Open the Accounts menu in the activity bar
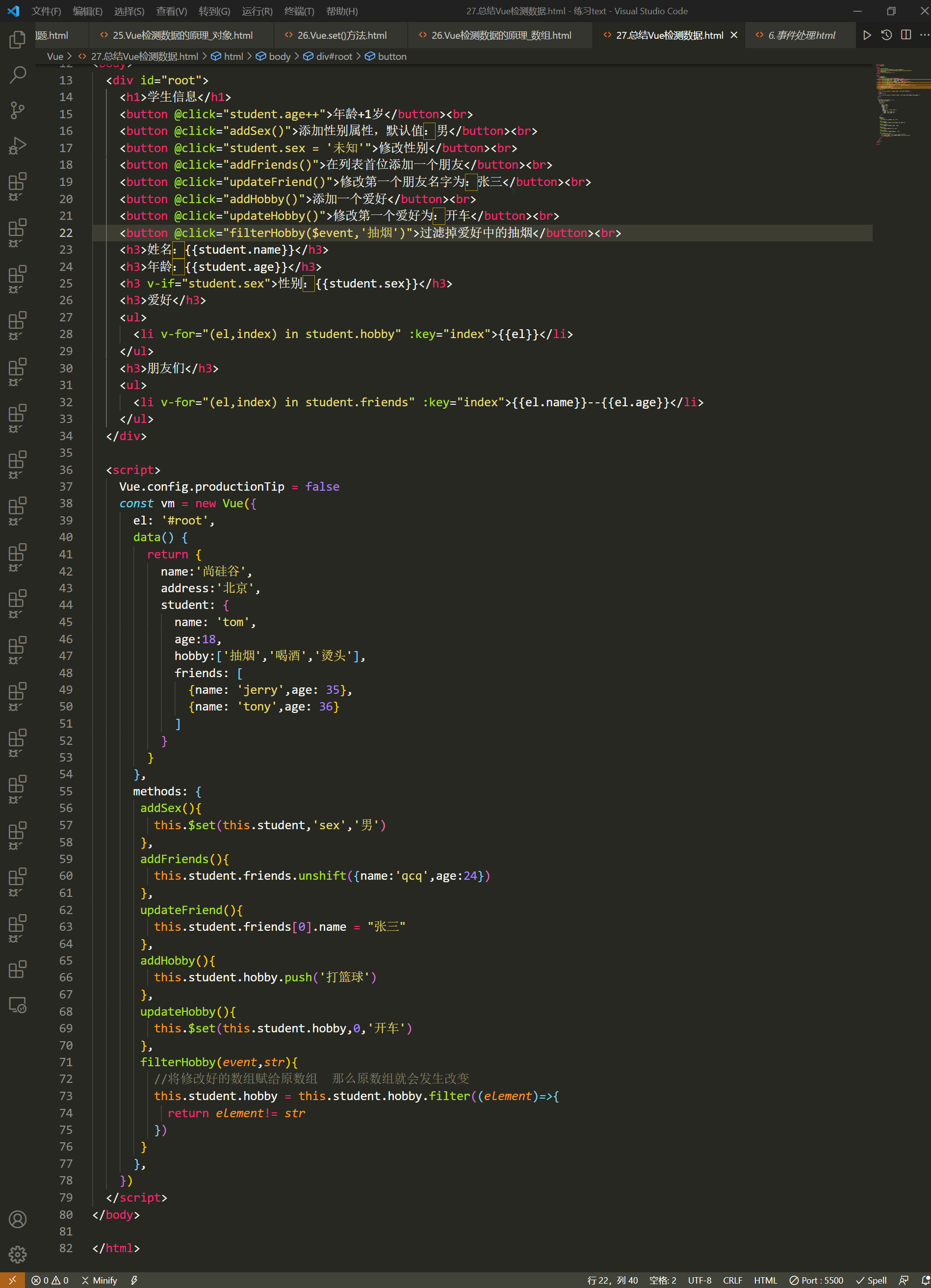Image resolution: width=931 pixels, height=1288 pixels. pyautogui.click(x=18, y=1219)
